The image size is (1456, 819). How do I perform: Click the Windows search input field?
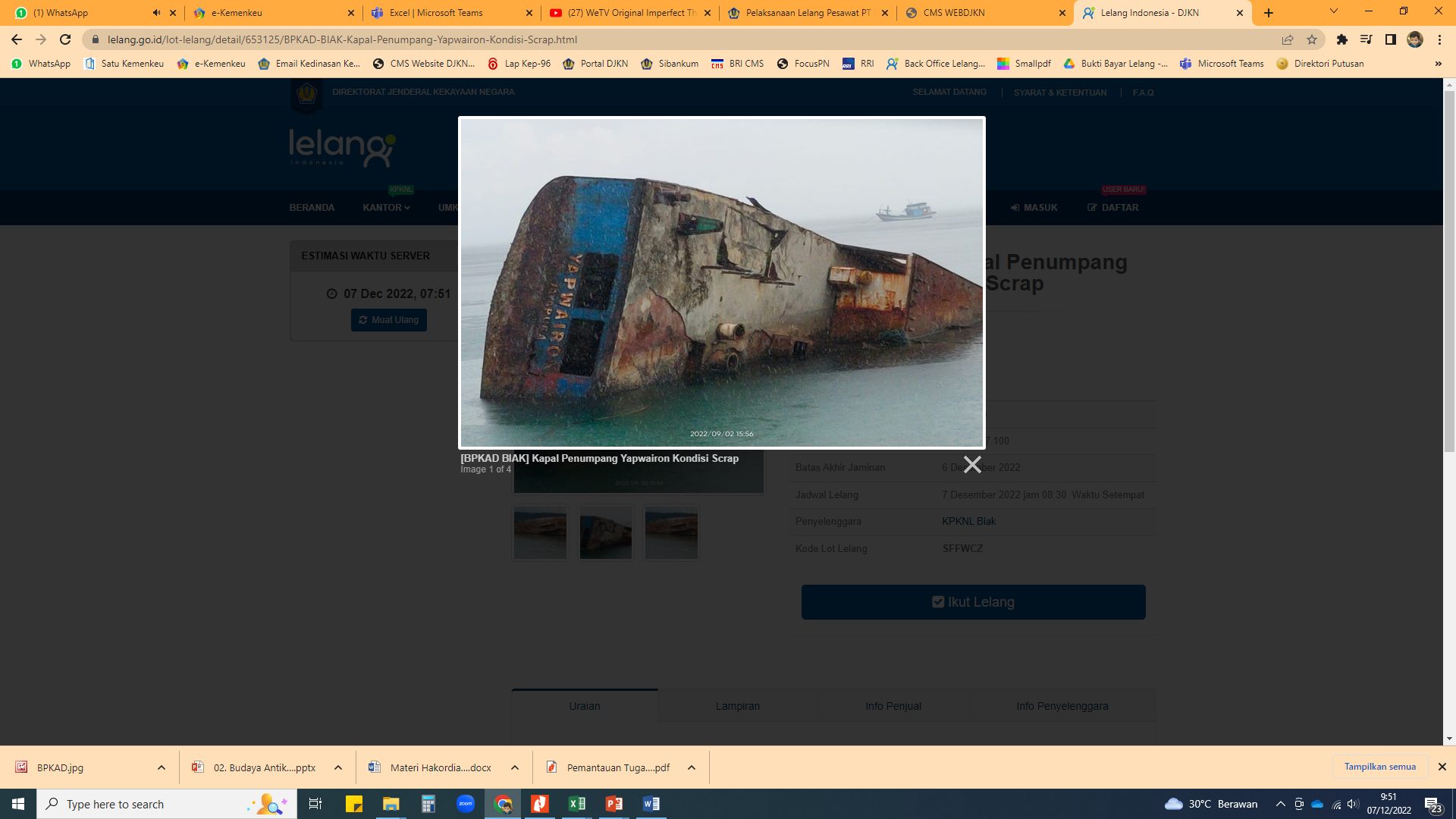point(152,804)
